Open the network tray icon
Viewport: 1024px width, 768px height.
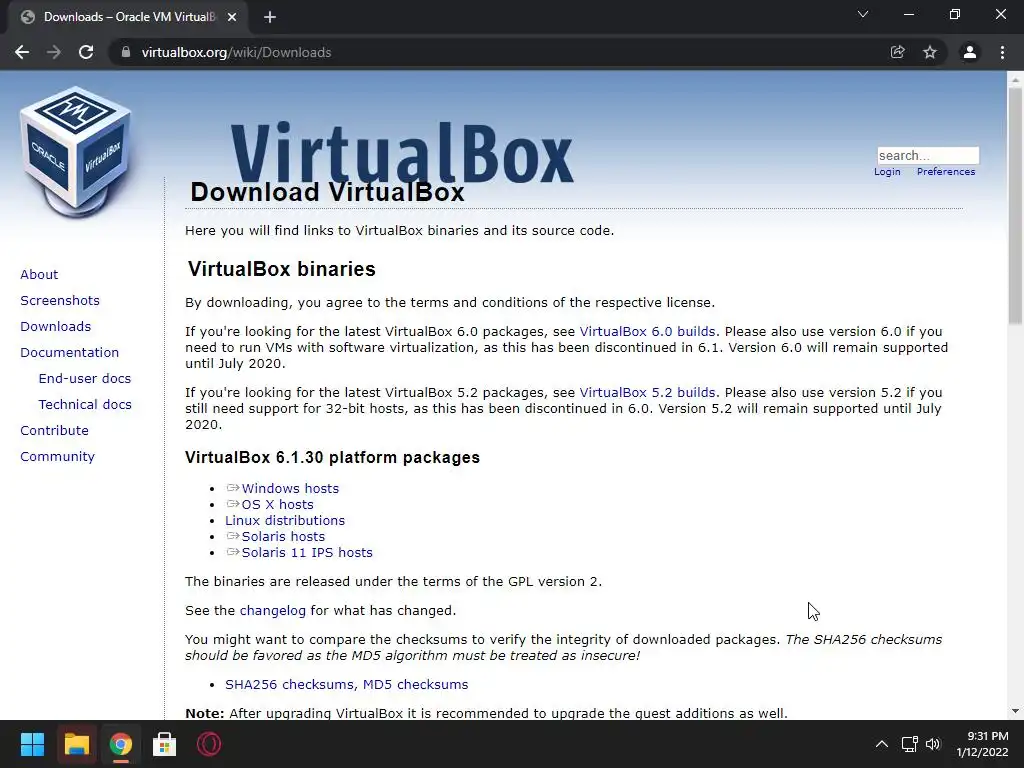pos(909,744)
